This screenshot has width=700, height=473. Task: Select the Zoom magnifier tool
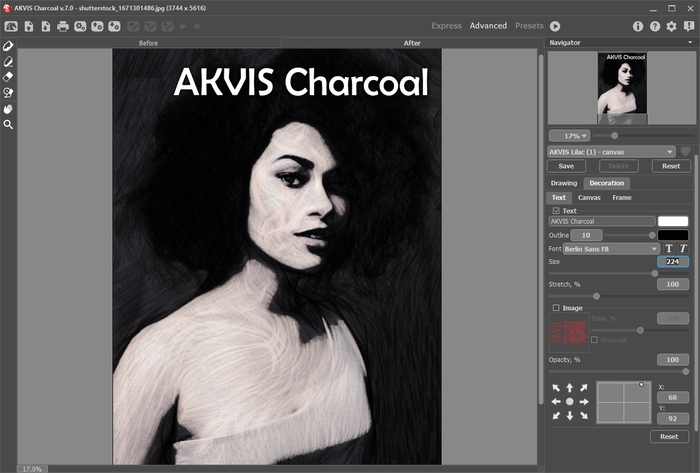[x=8, y=124]
